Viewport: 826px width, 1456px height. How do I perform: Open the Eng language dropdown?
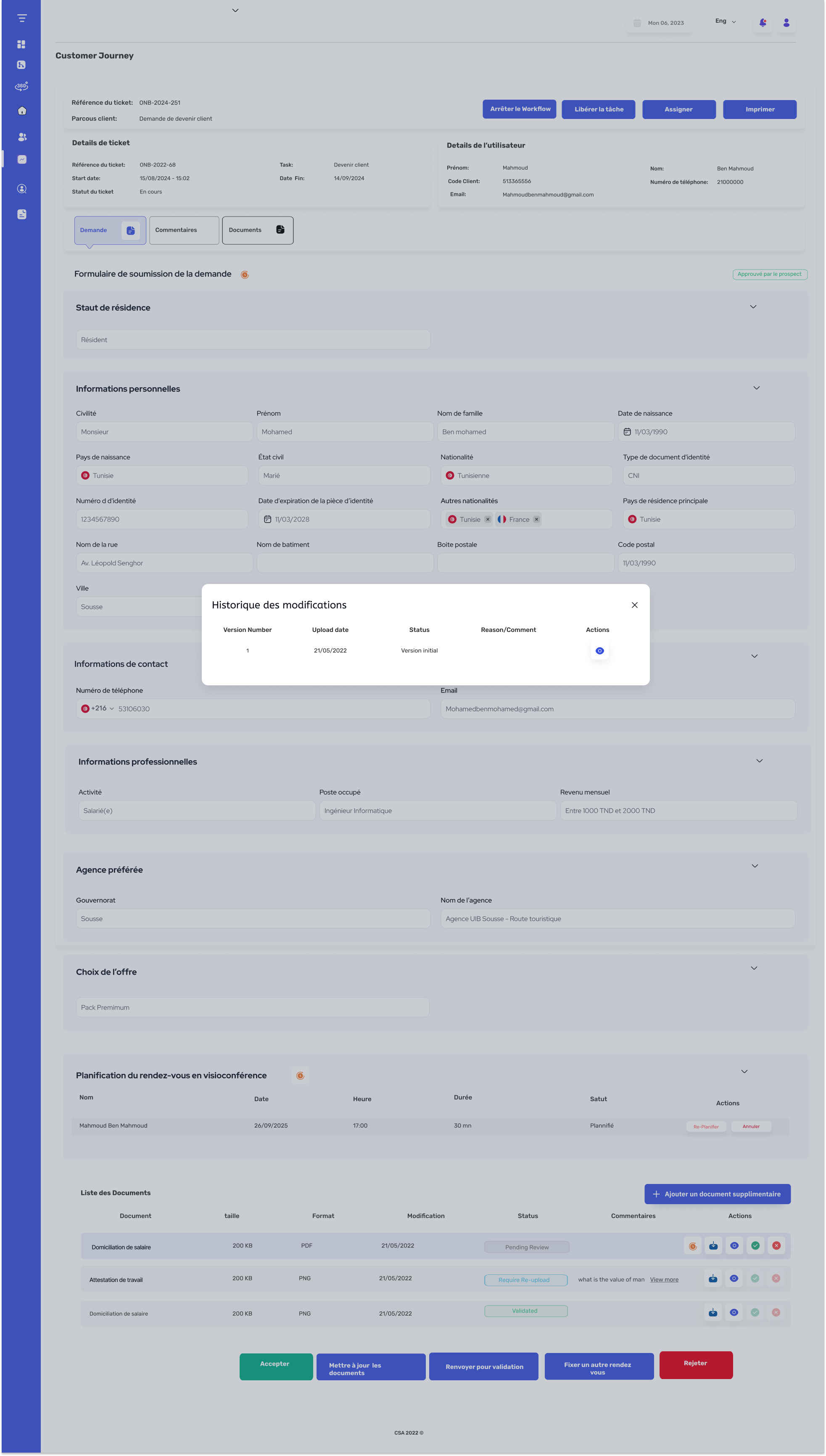(726, 21)
